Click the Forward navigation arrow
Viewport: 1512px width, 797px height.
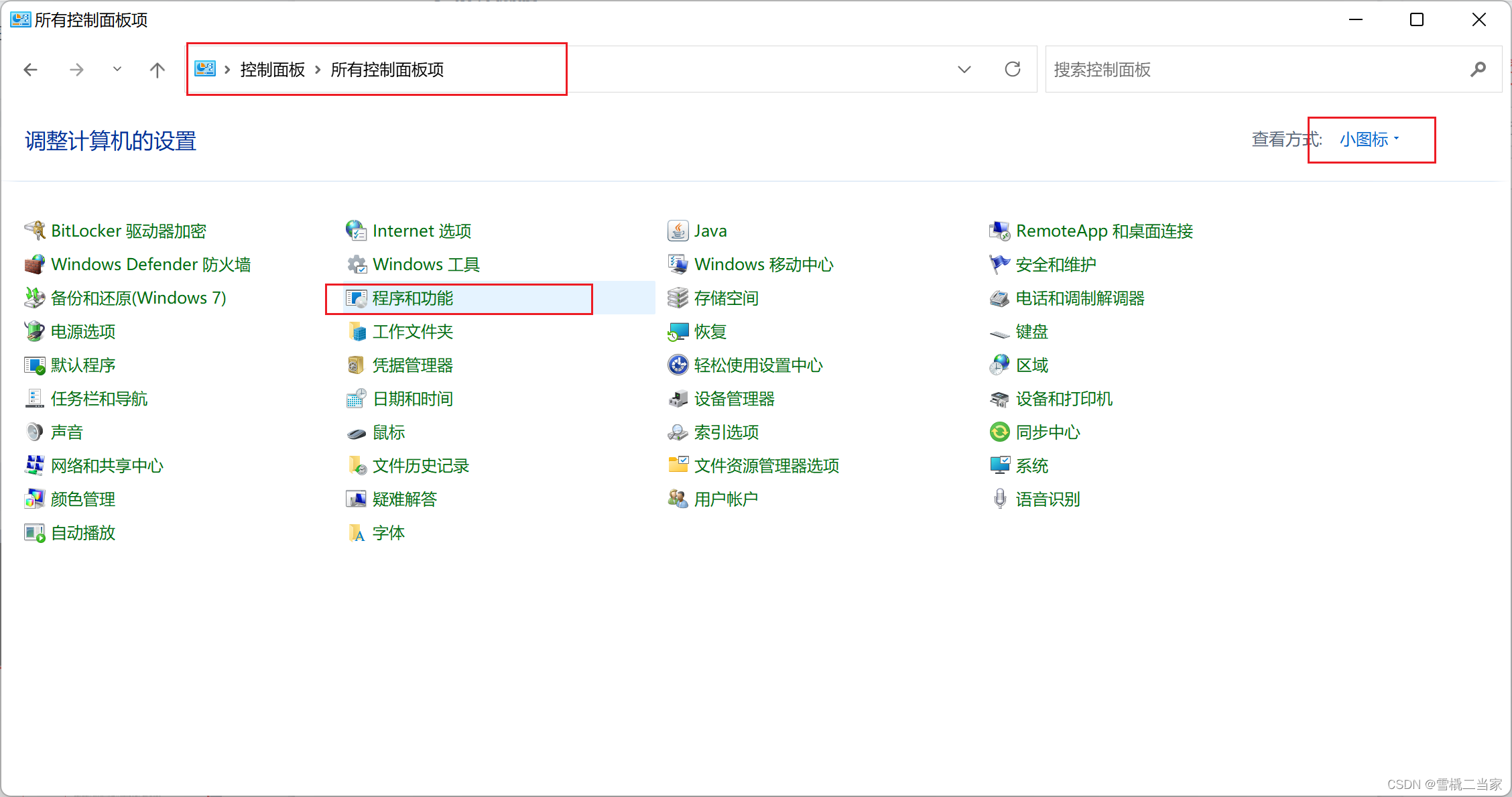pos(77,69)
